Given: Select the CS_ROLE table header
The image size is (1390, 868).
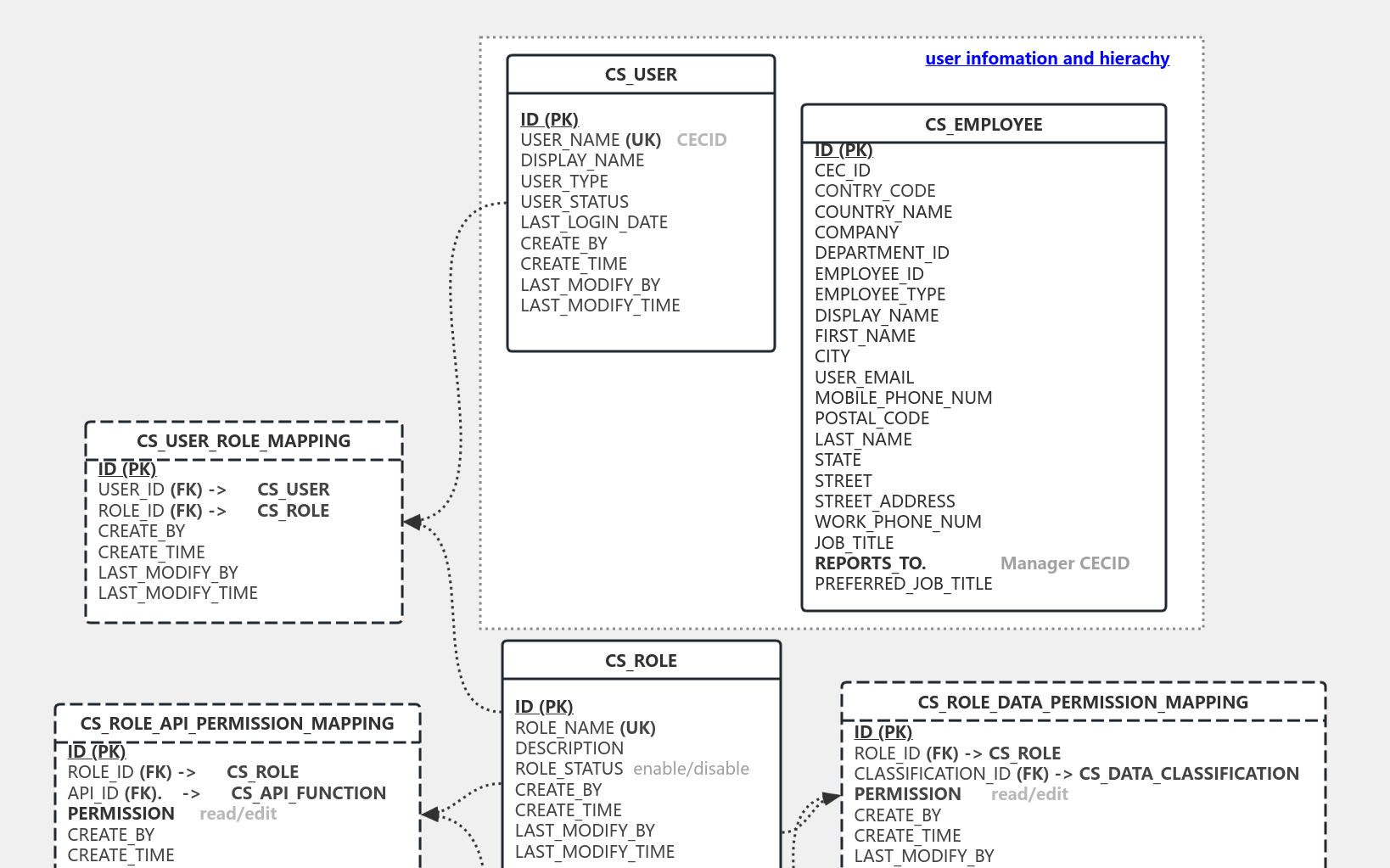Looking at the screenshot, I should tap(641, 660).
